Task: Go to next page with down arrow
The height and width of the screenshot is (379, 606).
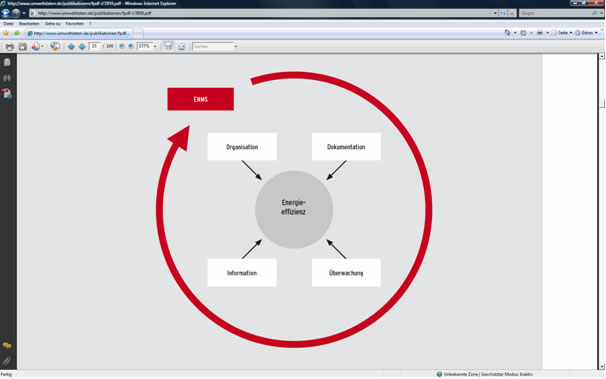Action: pos(82,46)
